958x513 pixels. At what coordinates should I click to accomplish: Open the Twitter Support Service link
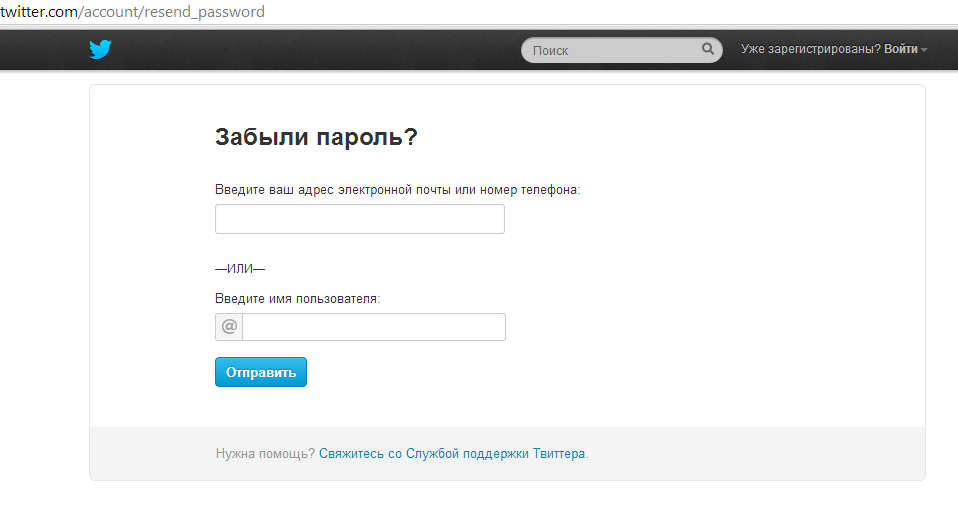pos(452,453)
